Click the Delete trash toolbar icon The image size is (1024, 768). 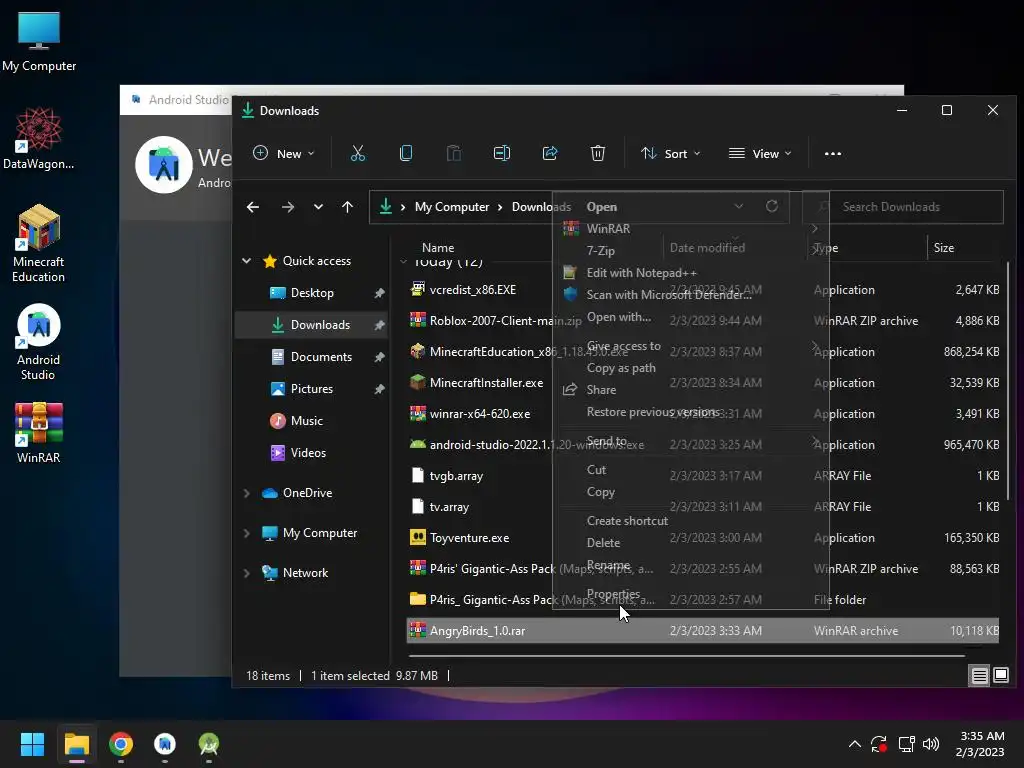point(598,153)
